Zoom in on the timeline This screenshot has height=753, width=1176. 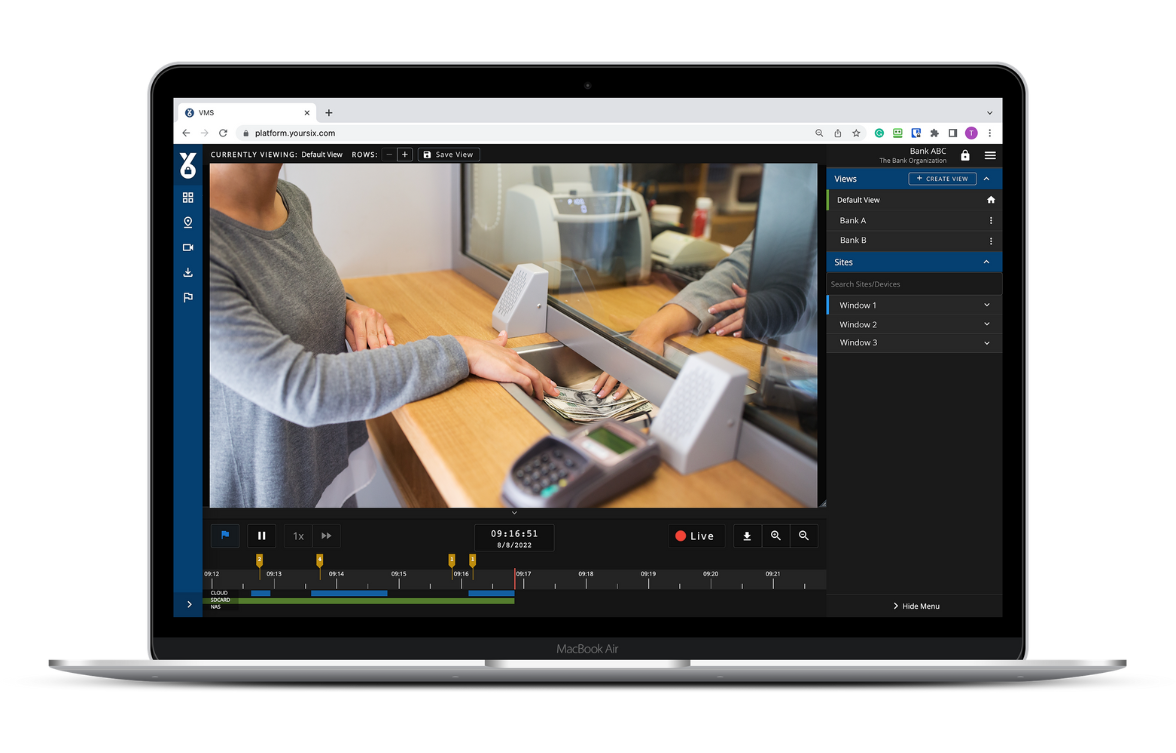pos(775,536)
